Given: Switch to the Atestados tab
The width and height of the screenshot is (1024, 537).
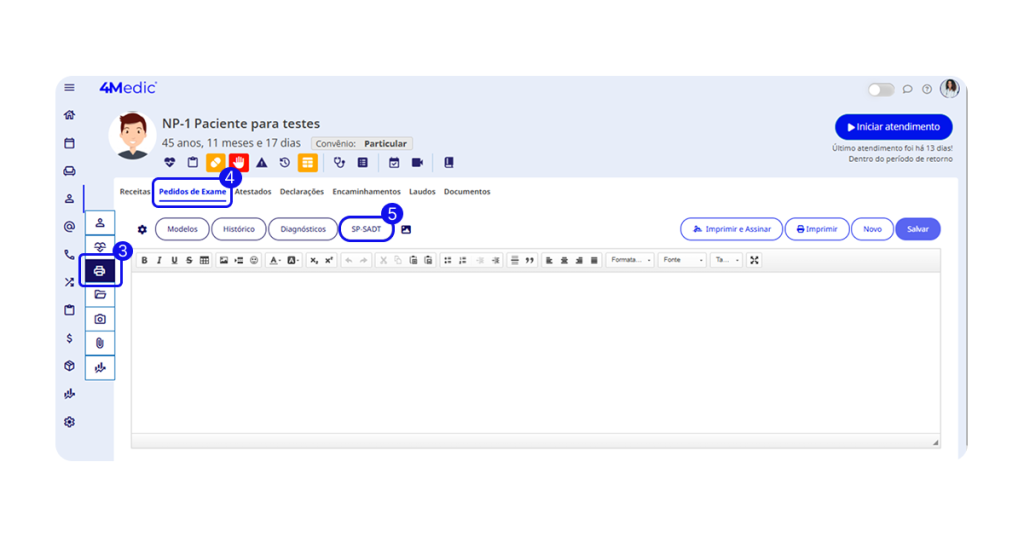Looking at the screenshot, I should point(253,191).
